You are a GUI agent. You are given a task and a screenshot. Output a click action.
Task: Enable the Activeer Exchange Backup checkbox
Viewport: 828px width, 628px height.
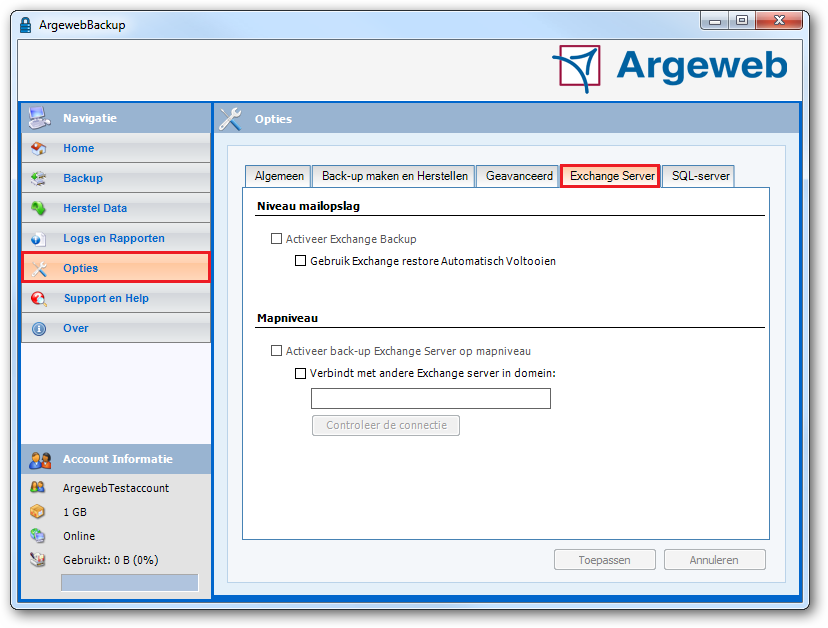(x=276, y=239)
